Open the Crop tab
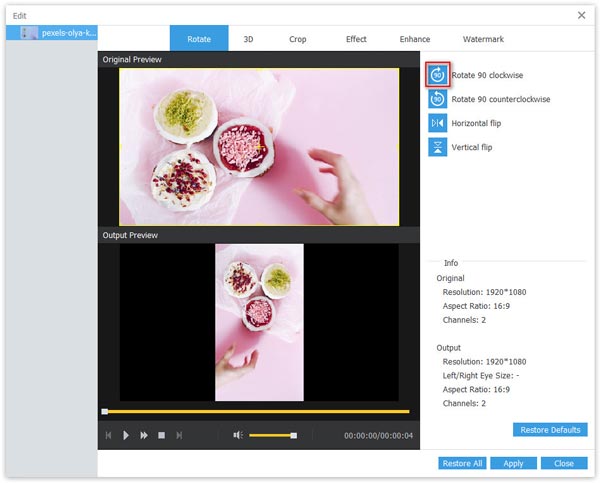Viewport: 600px width, 483px height. point(298,39)
